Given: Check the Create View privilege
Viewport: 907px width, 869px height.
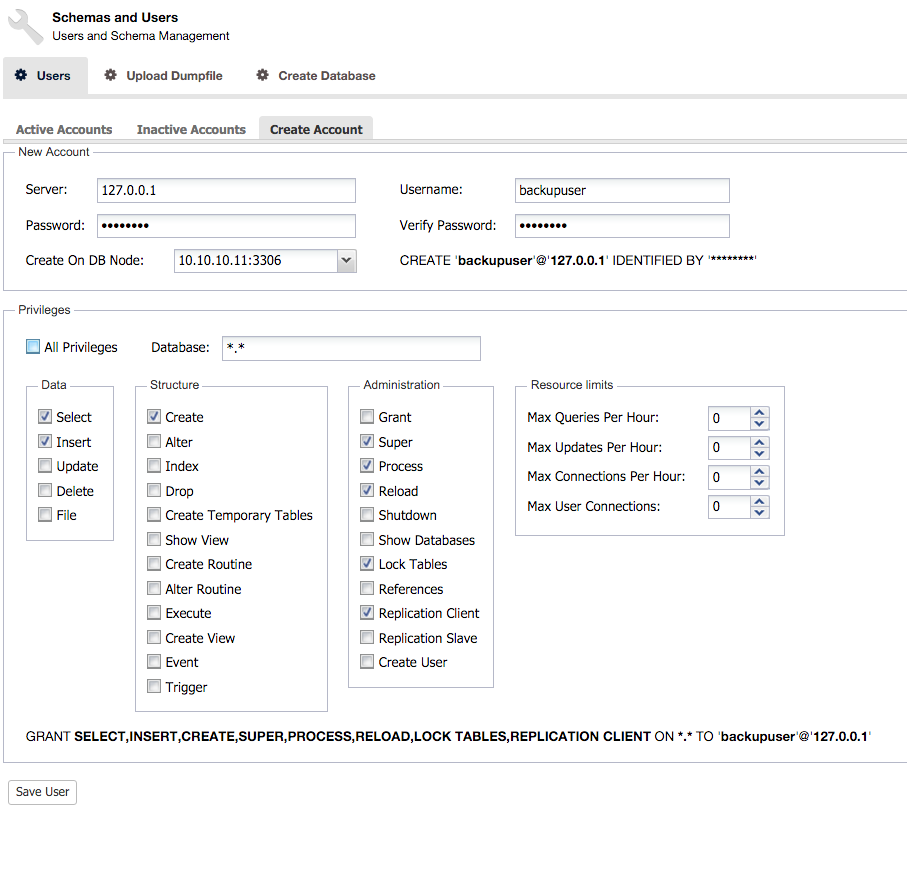Looking at the screenshot, I should [153, 638].
